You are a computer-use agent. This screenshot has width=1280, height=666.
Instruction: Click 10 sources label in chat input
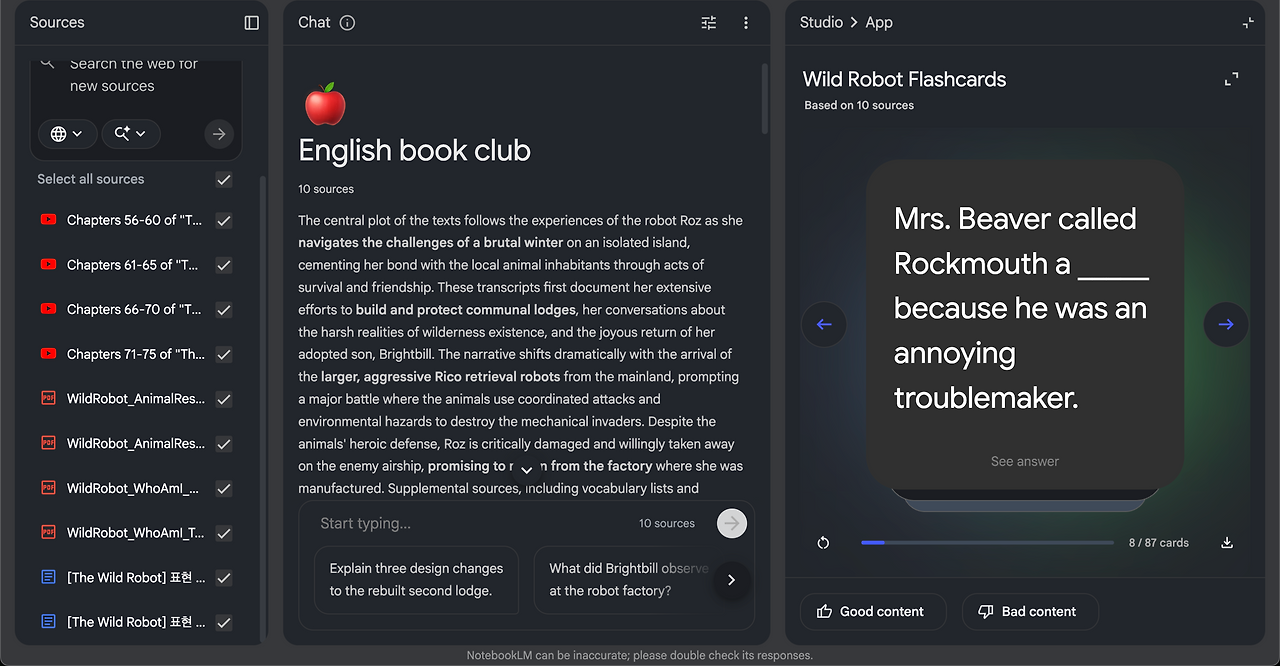667,523
